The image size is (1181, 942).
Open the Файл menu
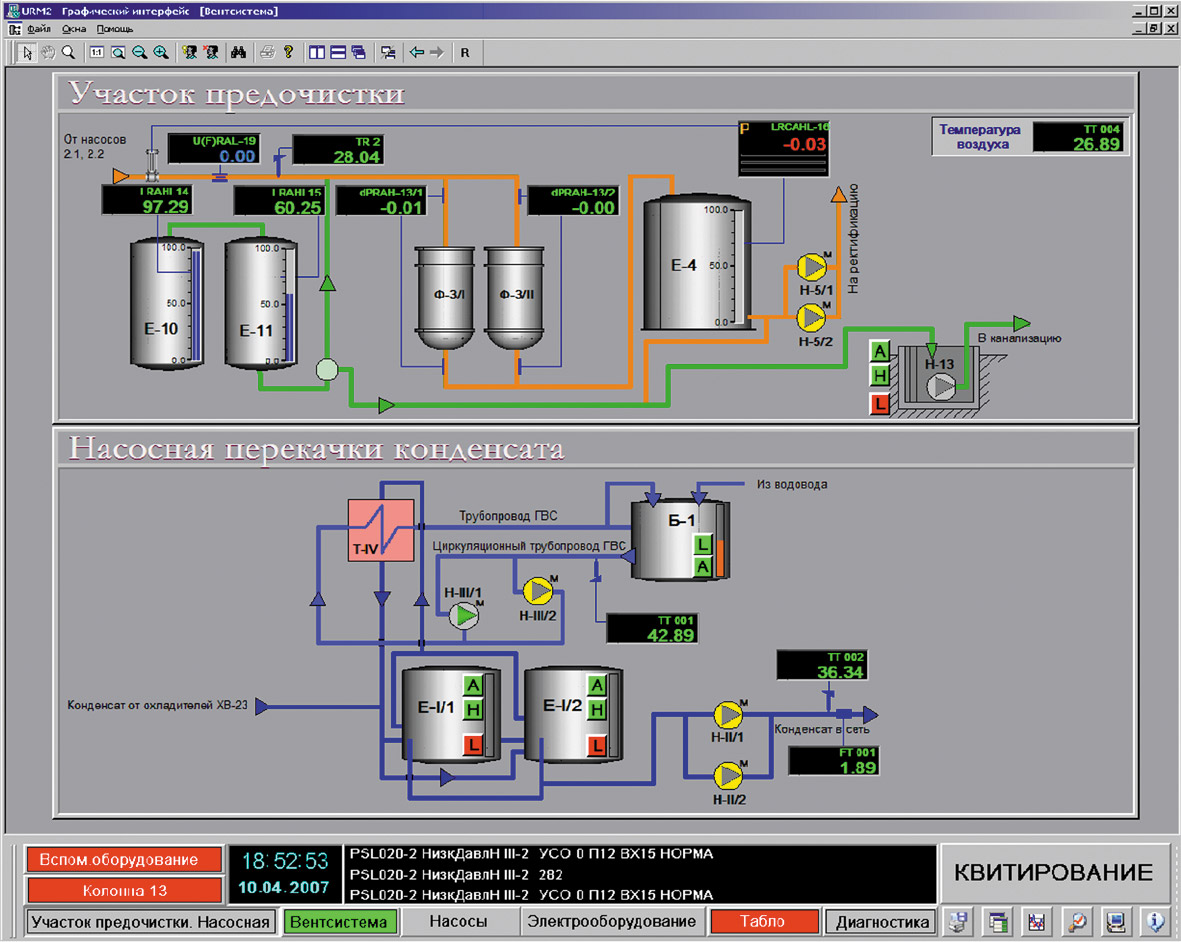click(38, 29)
